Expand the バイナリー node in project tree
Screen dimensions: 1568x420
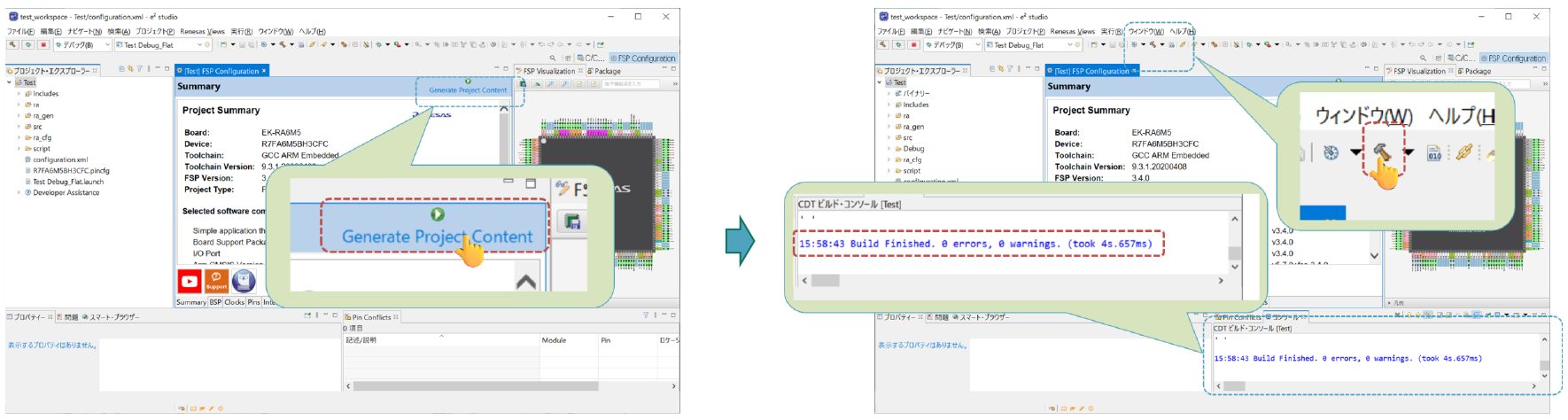pyautogui.click(x=889, y=93)
